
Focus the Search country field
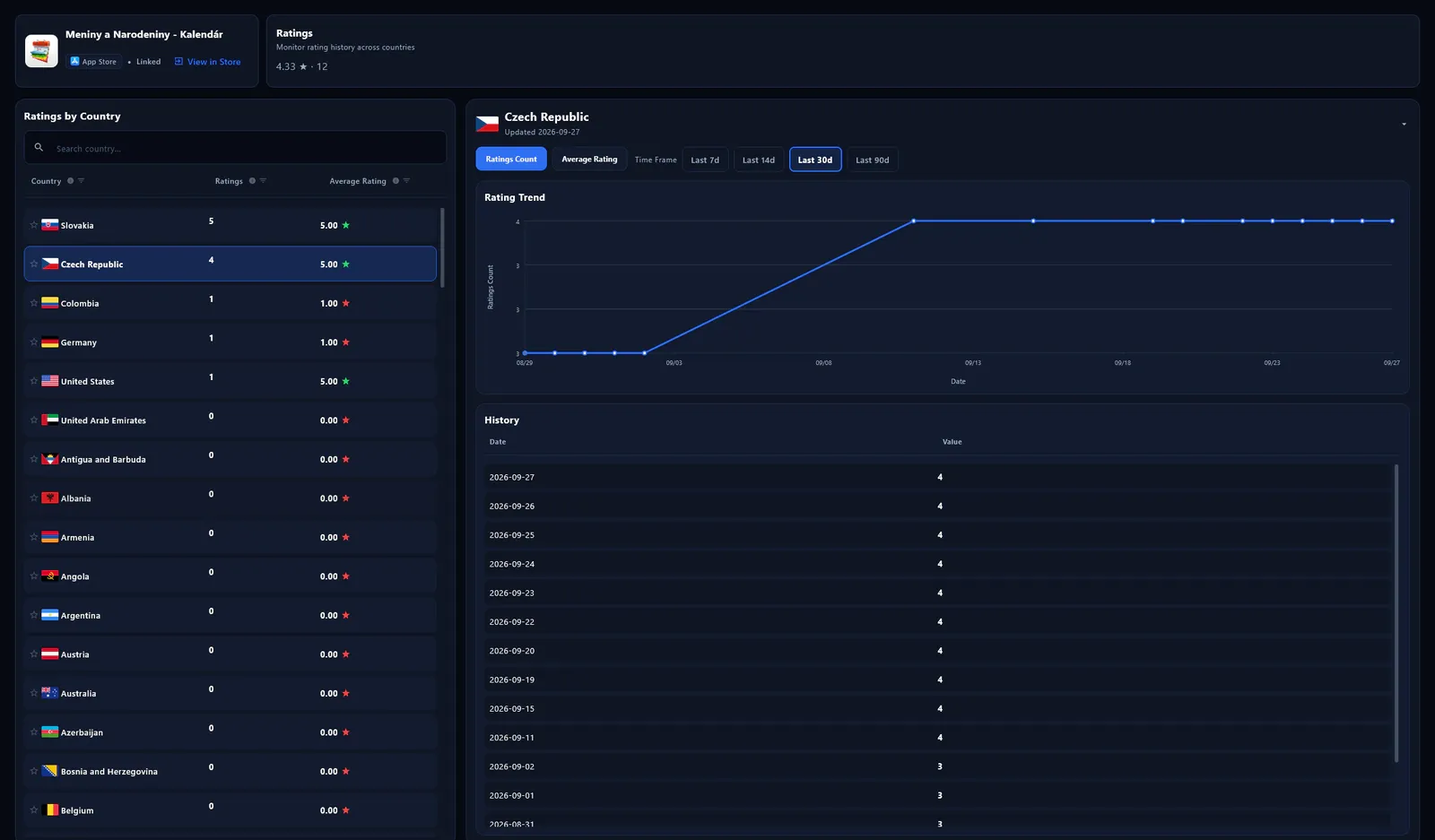(x=235, y=148)
